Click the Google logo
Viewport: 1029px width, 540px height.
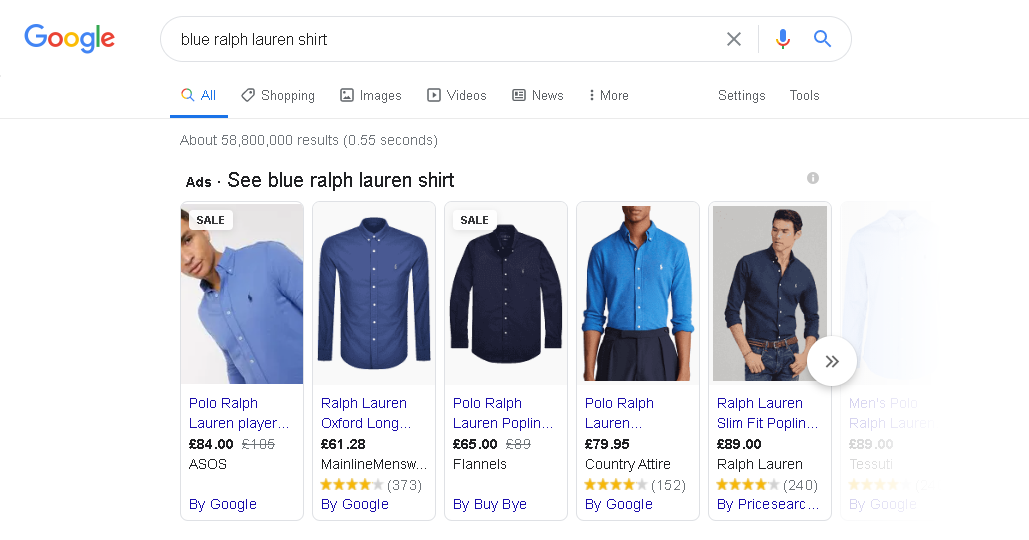pyautogui.click(x=70, y=38)
